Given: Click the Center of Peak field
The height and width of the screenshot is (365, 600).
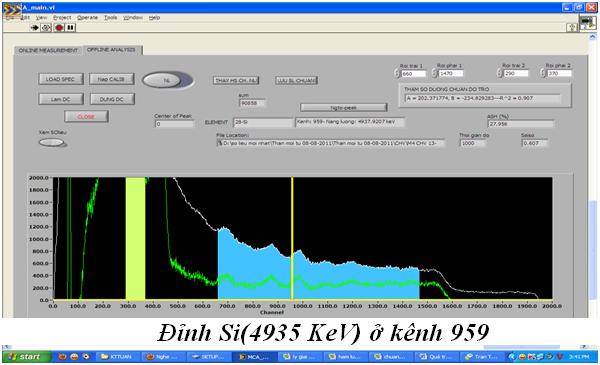Looking at the screenshot, I should tap(174, 124).
